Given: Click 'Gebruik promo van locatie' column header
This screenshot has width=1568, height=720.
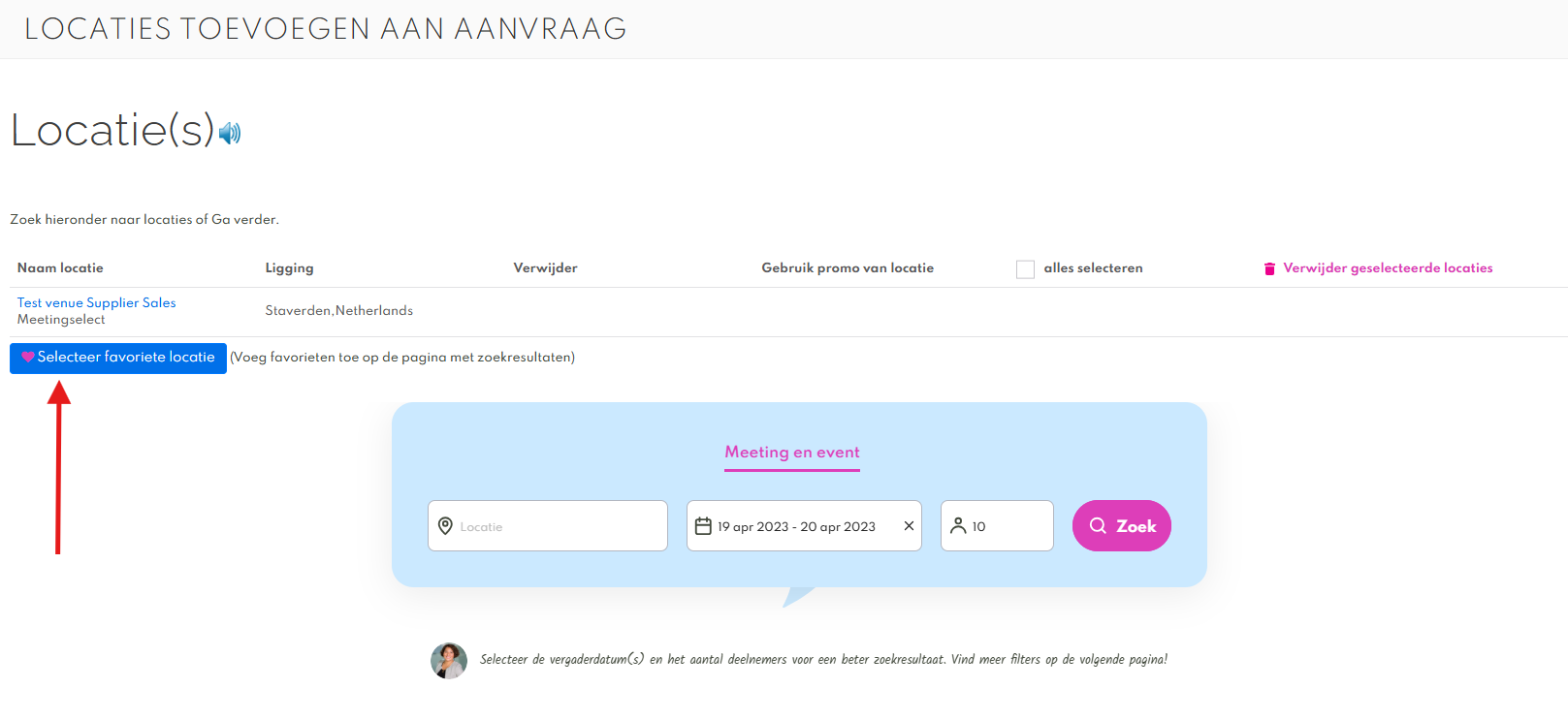Looking at the screenshot, I should pos(848,268).
